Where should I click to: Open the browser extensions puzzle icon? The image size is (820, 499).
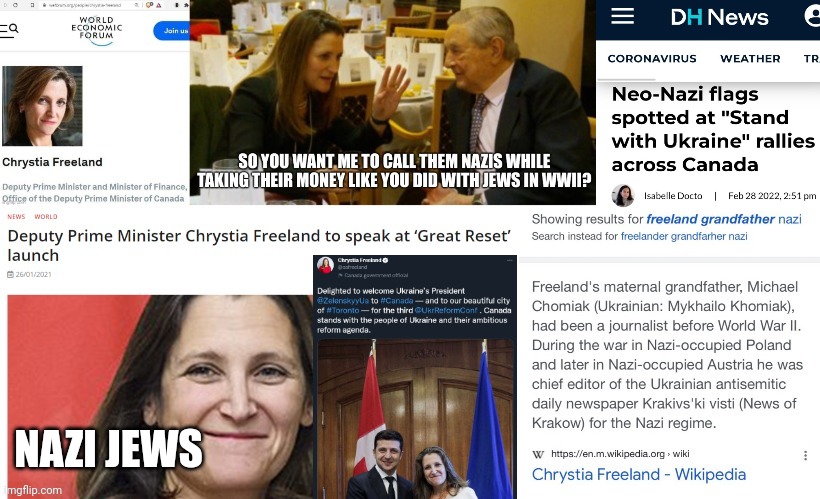click(186, 5)
